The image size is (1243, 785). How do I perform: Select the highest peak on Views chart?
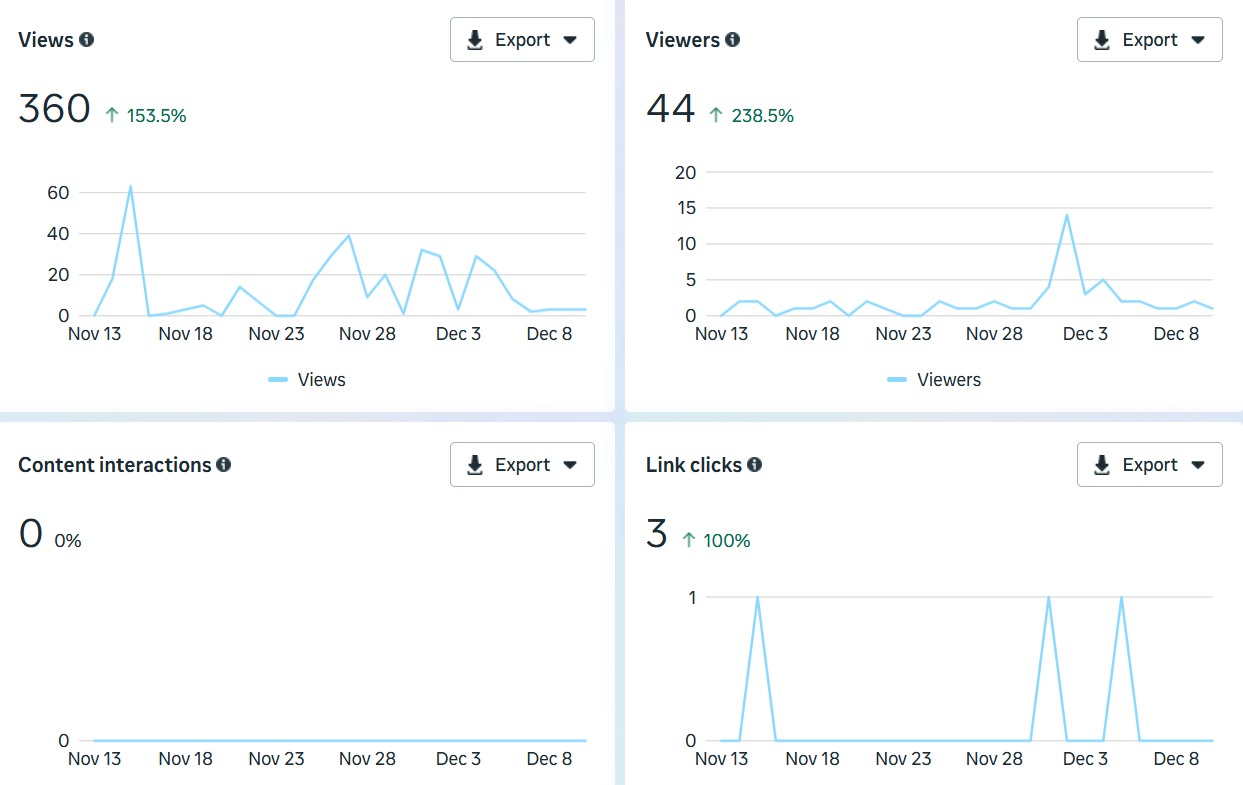pos(130,186)
